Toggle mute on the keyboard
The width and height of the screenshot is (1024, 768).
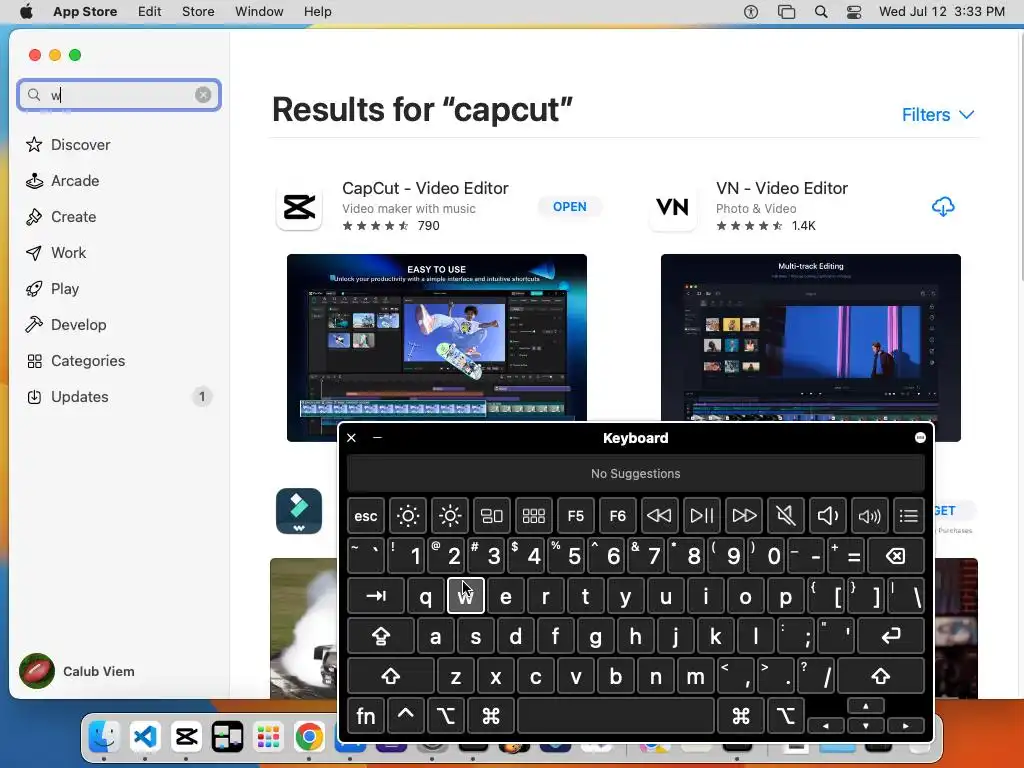[786, 516]
